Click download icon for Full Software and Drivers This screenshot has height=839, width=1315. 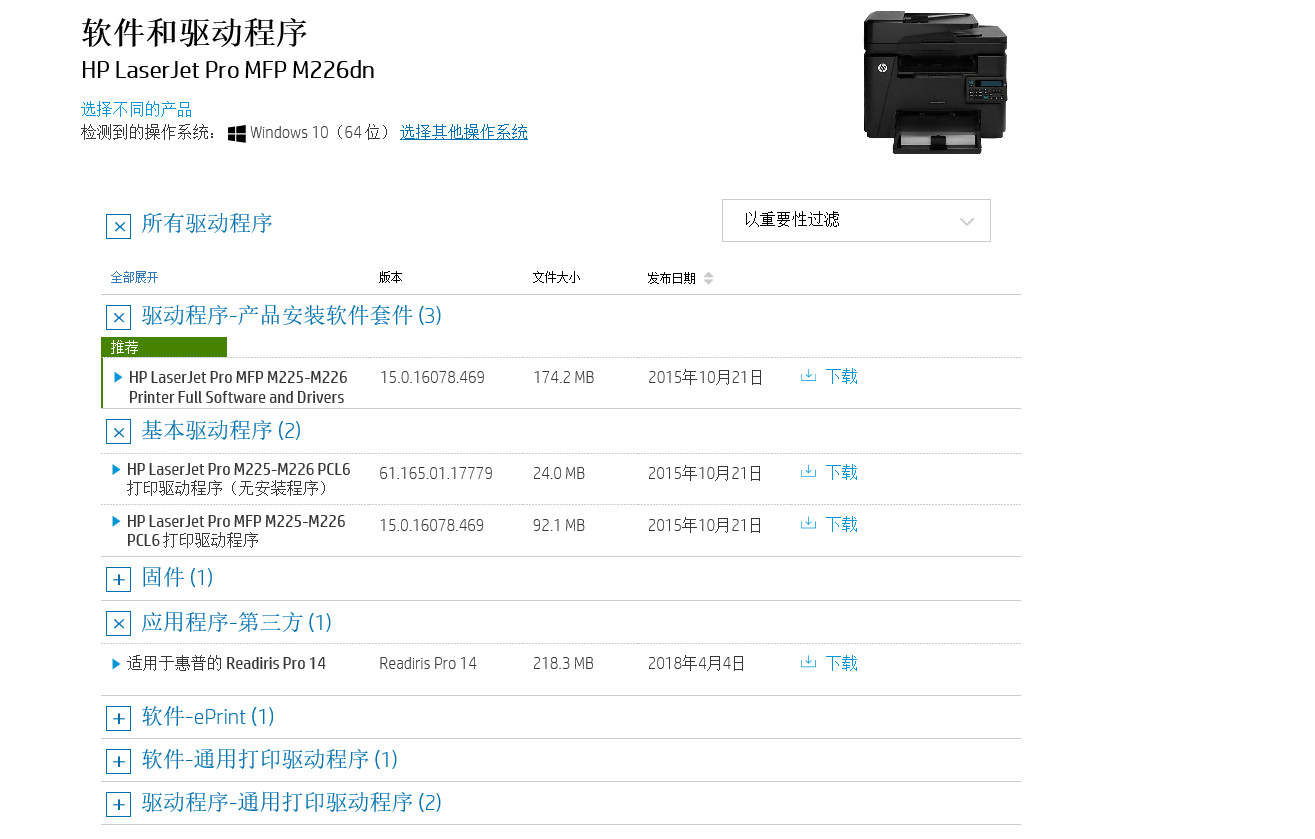click(809, 376)
